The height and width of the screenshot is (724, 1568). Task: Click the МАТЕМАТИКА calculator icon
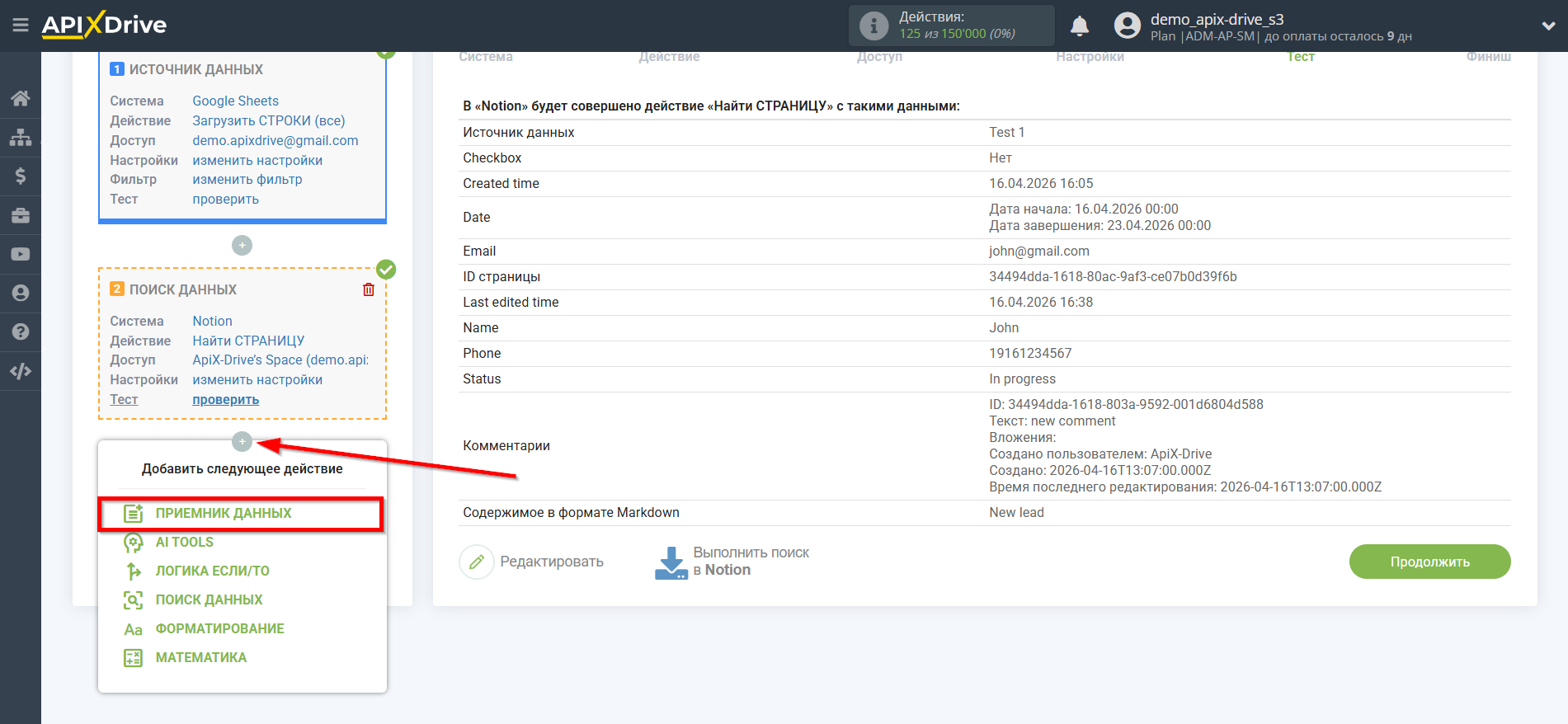pos(133,658)
